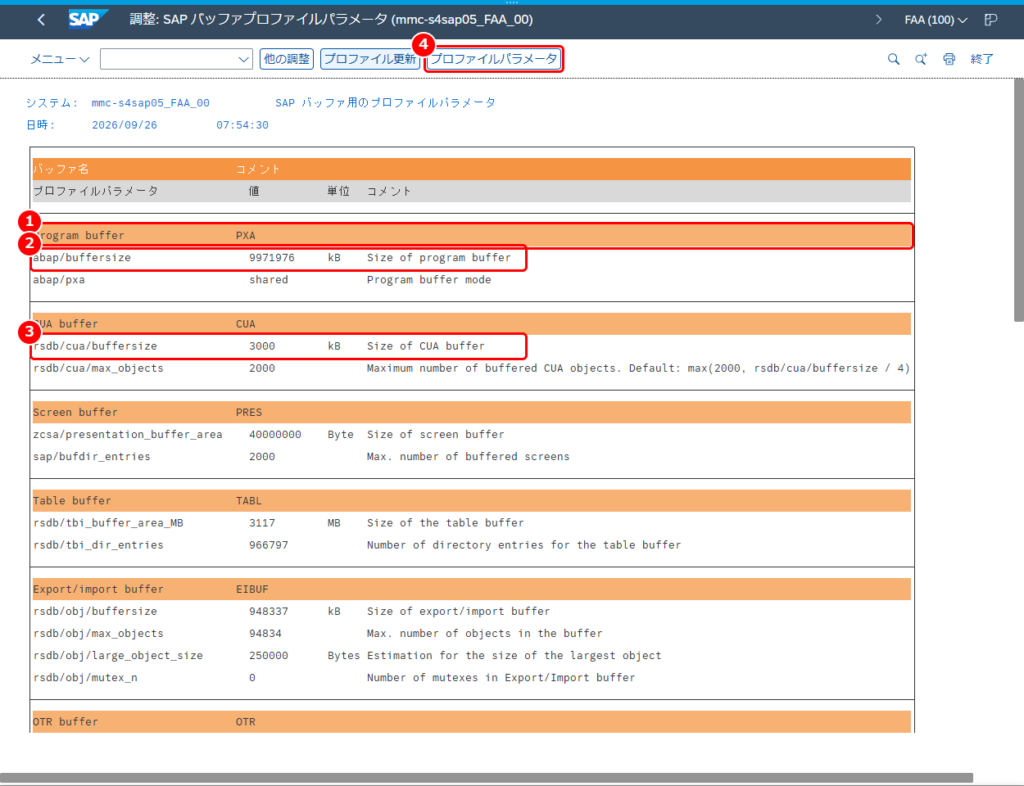1024x786 pixels.
Task: Click vertical scrollbar on the right
Action: point(1018,200)
